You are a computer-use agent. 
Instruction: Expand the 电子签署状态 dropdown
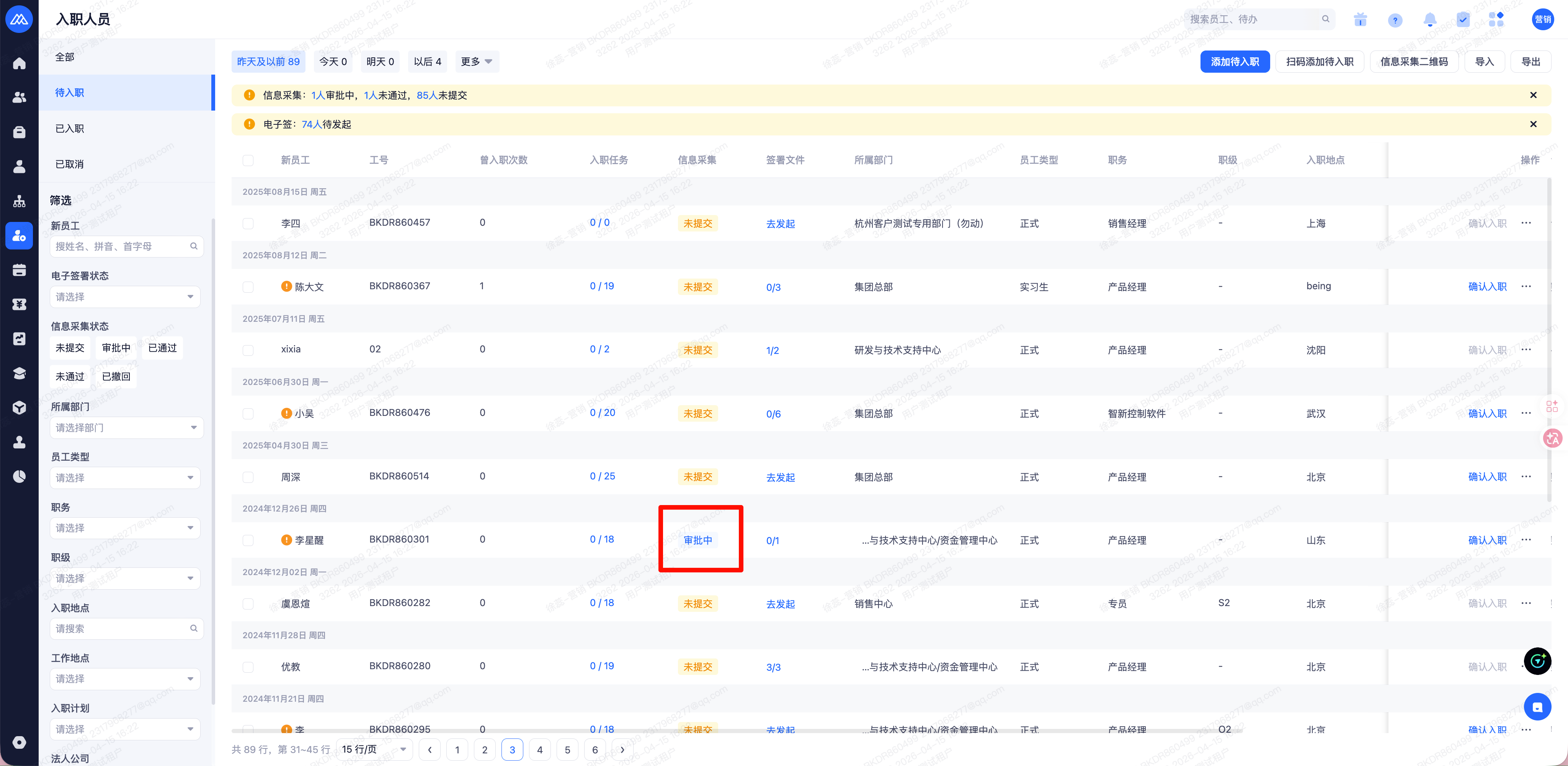pyautogui.click(x=125, y=297)
